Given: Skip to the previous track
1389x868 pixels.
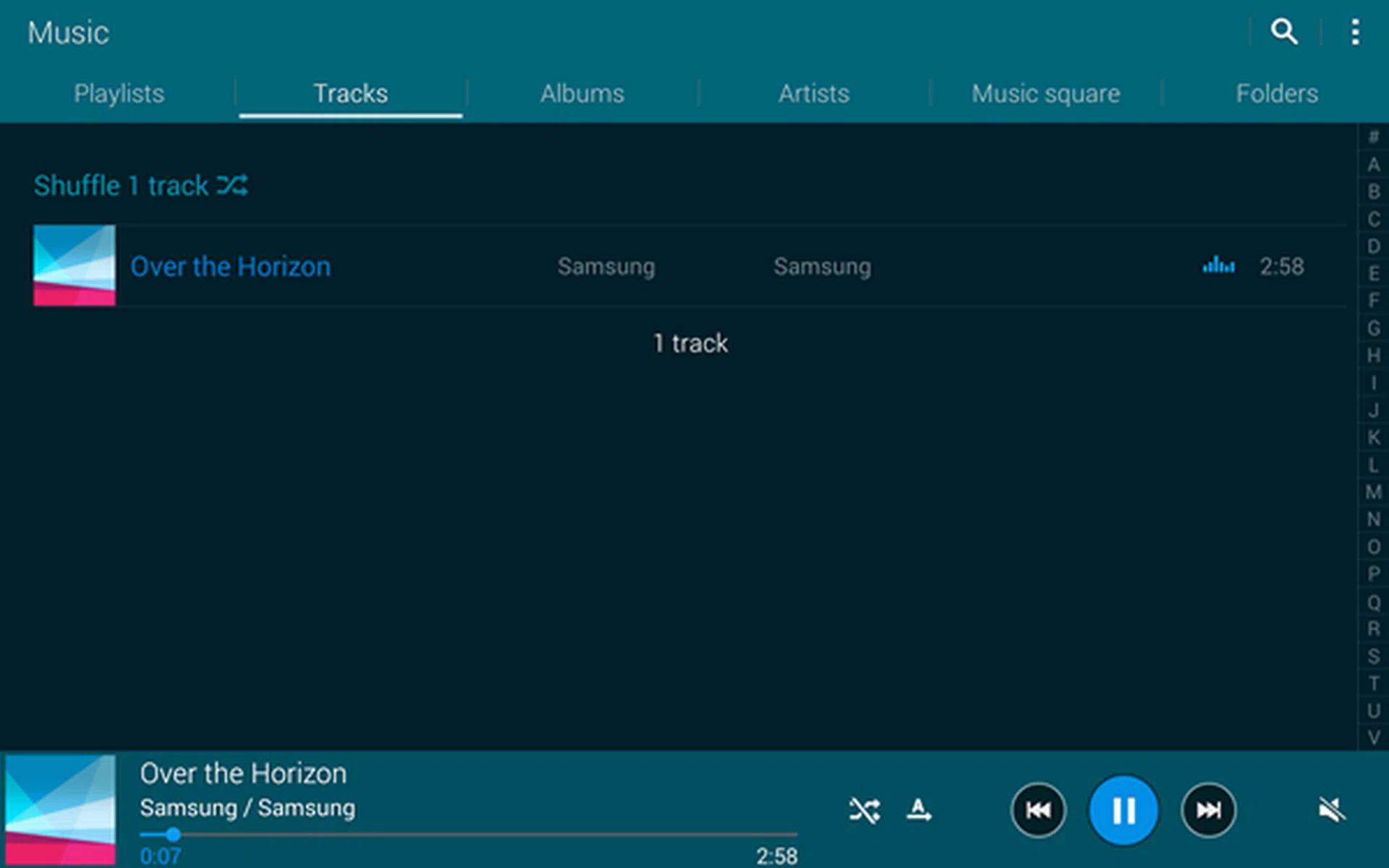Looking at the screenshot, I should pyautogui.click(x=1038, y=810).
